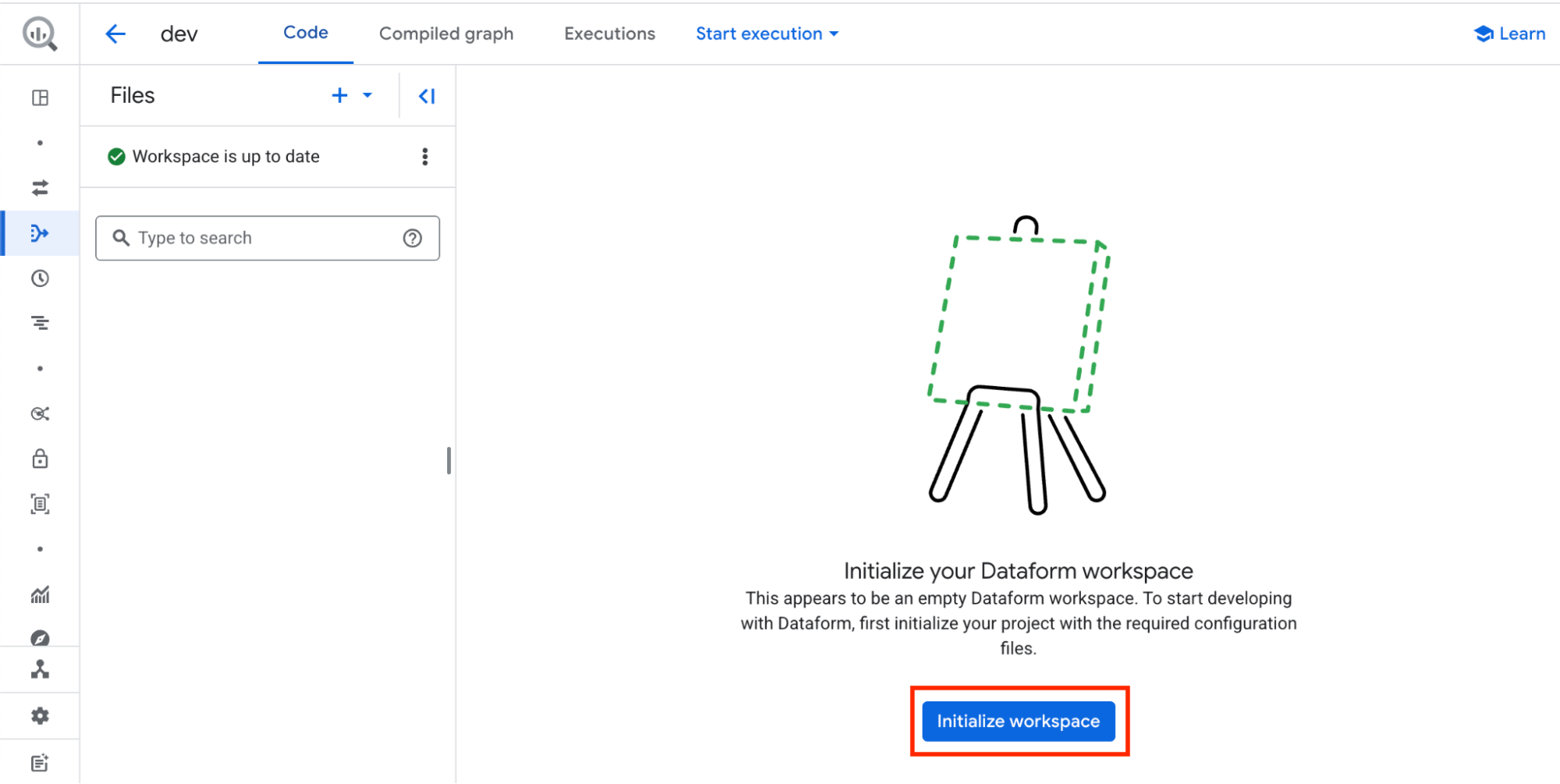Switch to the Compiled graph tab
This screenshot has width=1560, height=784.
click(x=446, y=34)
